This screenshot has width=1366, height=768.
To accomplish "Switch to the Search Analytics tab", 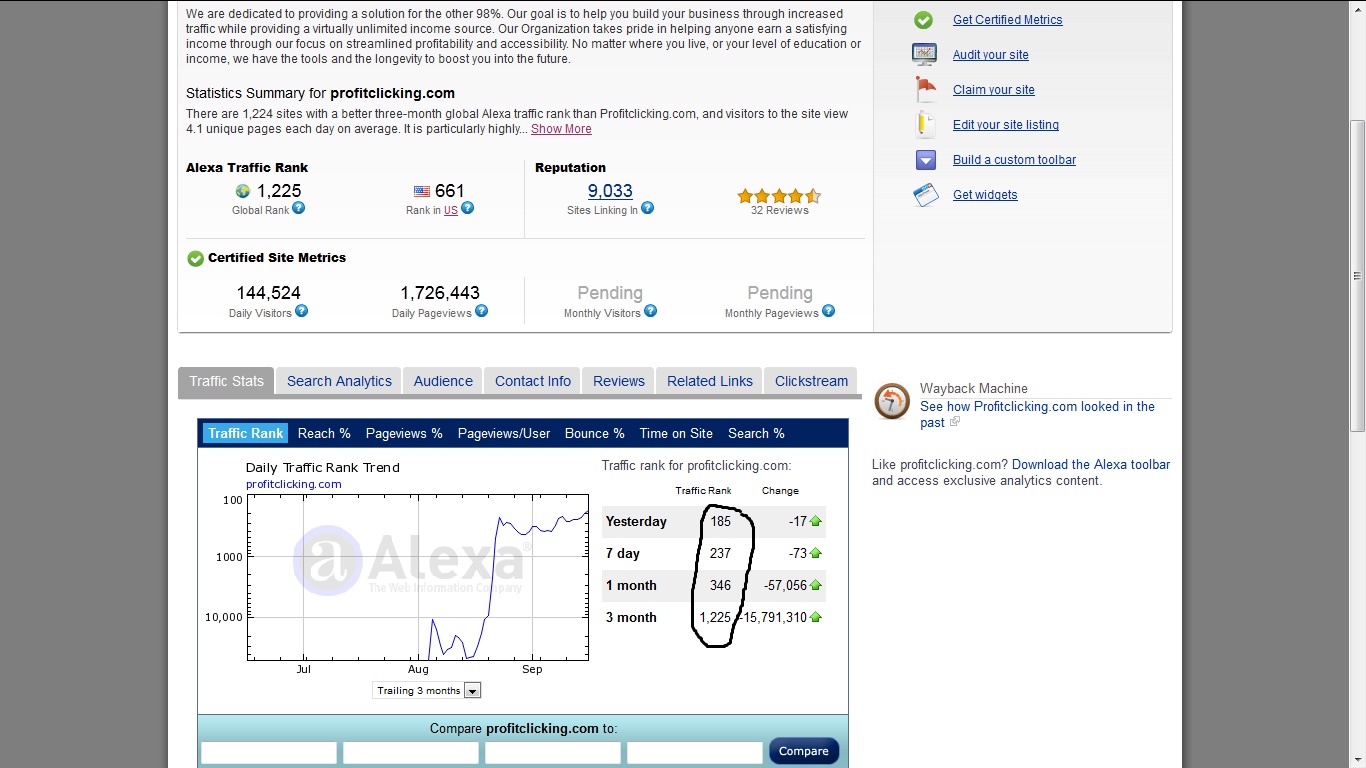I will tap(339, 381).
